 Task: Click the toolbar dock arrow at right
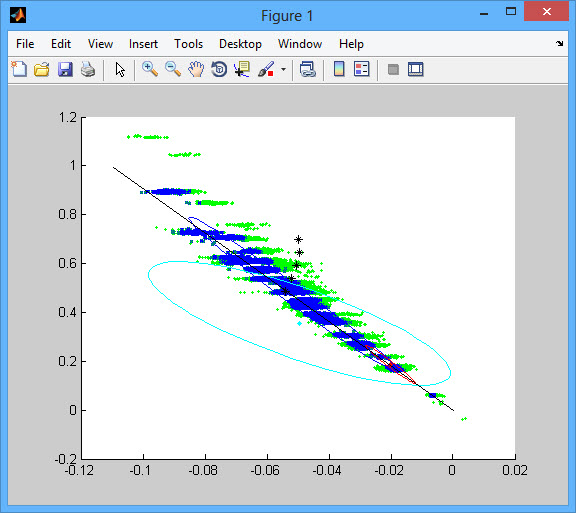pos(559,44)
